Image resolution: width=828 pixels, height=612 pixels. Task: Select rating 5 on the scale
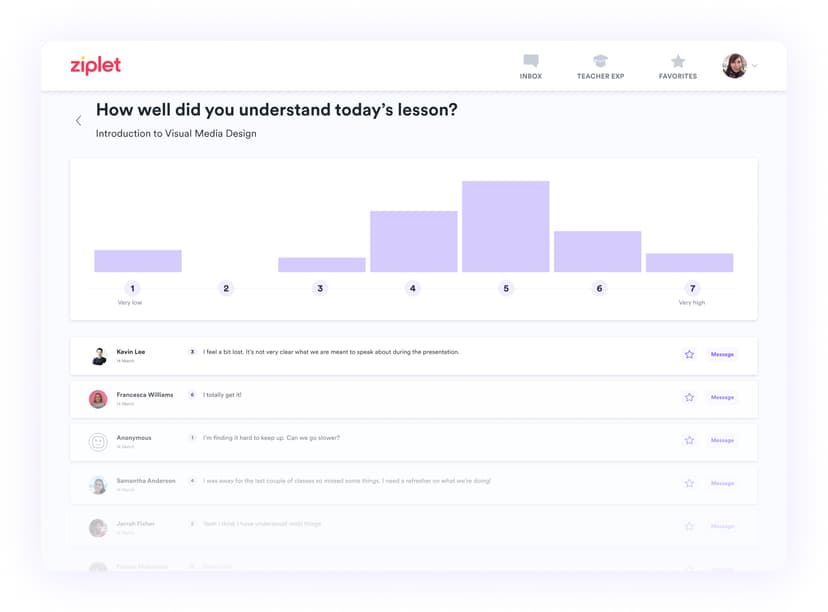tap(506, 289)
